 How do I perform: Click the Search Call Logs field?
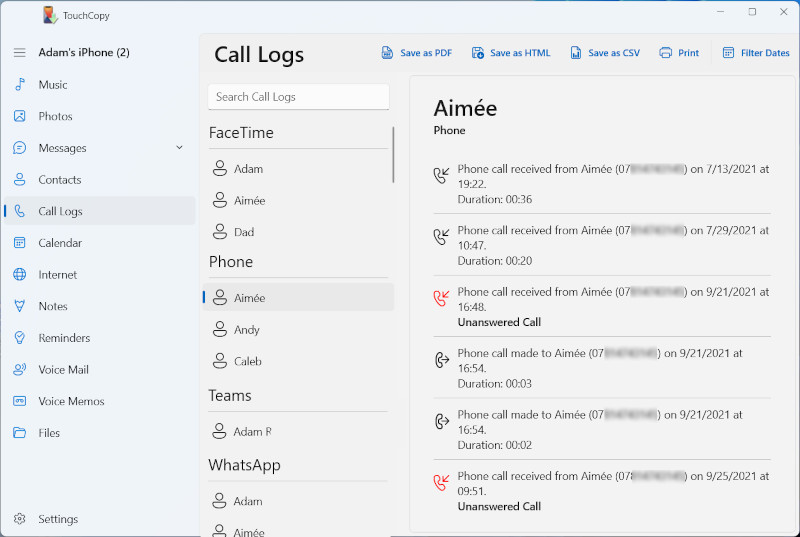coord(298,97)
